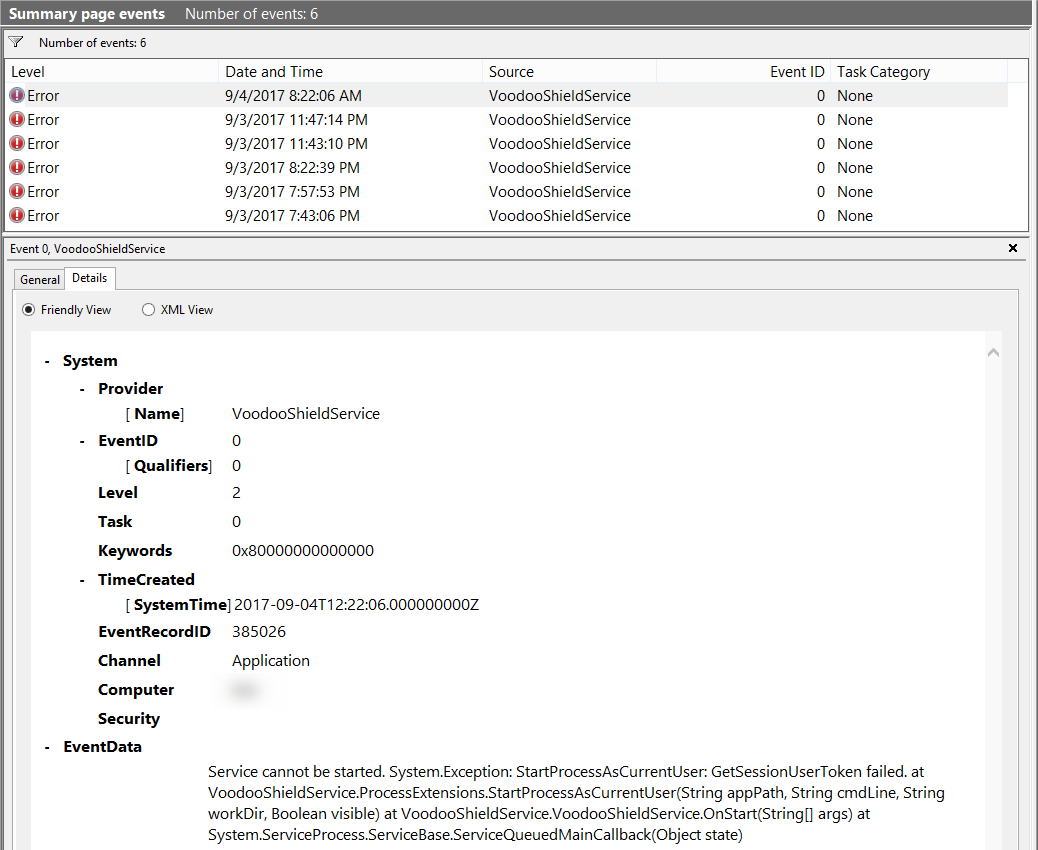Click the Keywords label in details
Screen dimensions: 1038x850
coord(135,551)
